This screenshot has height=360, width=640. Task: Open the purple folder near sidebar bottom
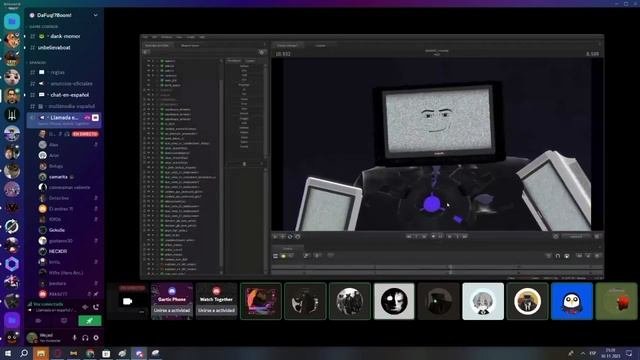[12, 320]
